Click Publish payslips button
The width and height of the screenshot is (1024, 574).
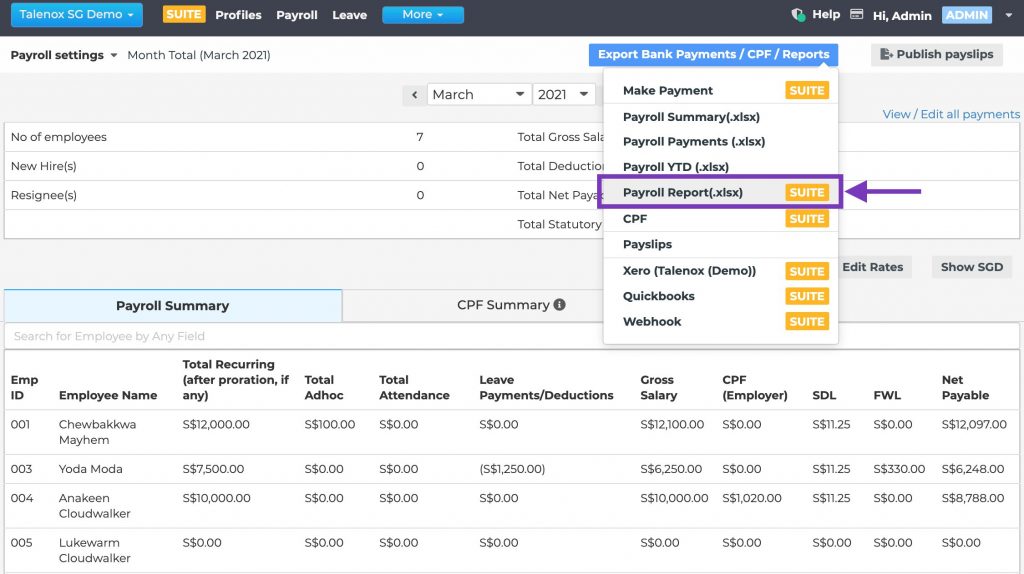pyautogui.click(x=936, y=55)
